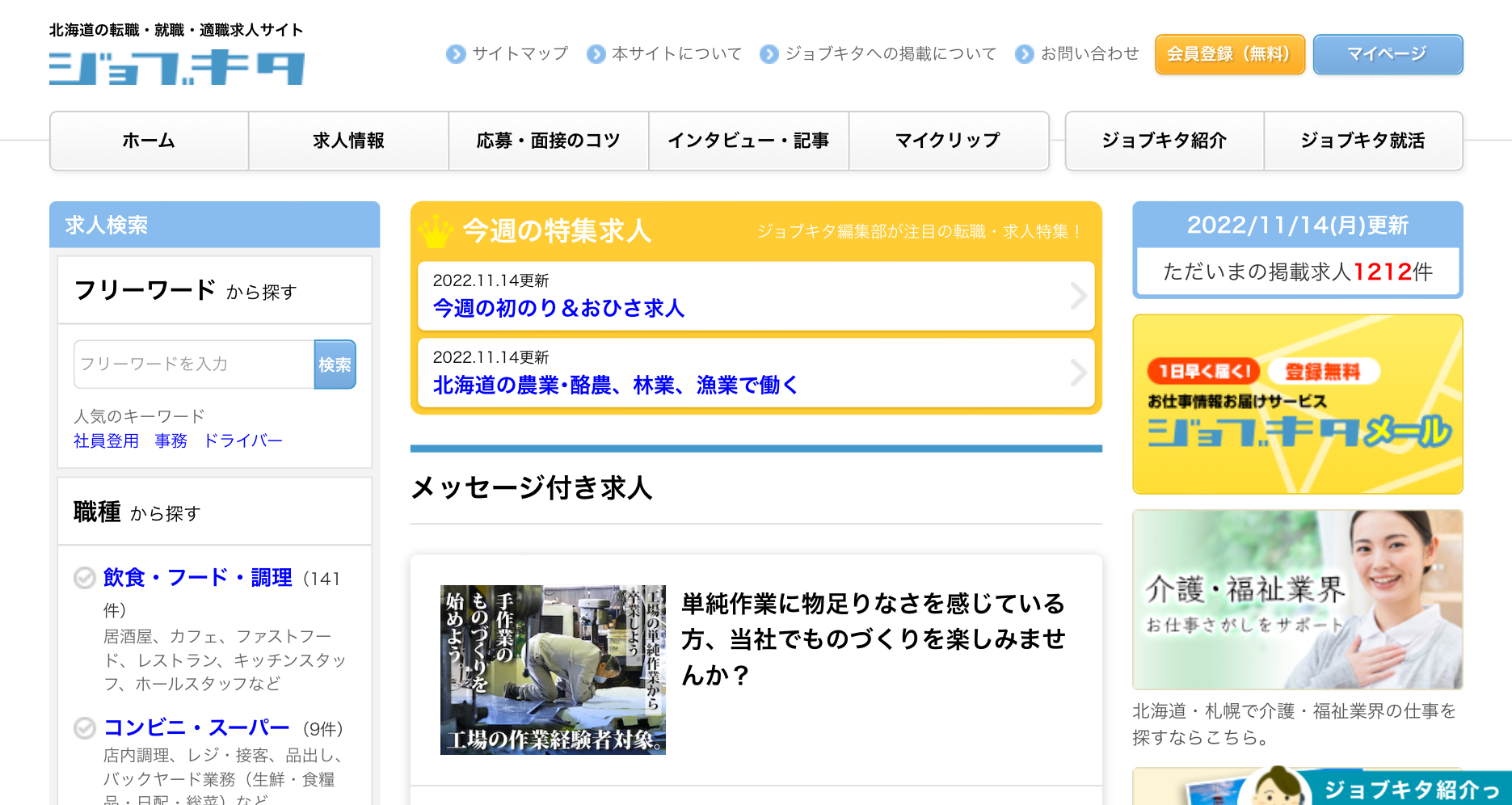Click the メッセージ付き求人 section heading

tap(532, 487)
